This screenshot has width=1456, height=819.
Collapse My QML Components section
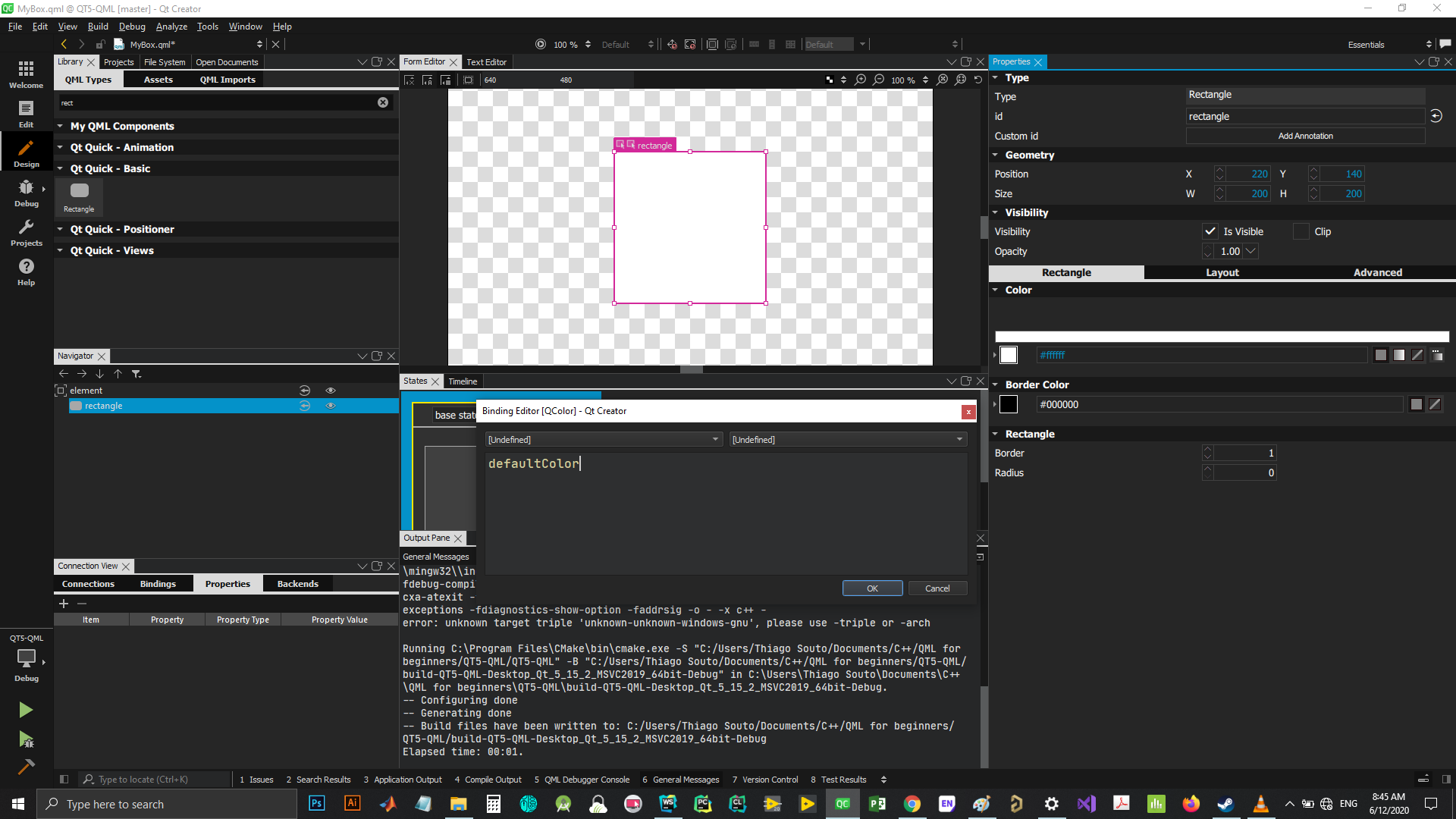pos(60,126)
